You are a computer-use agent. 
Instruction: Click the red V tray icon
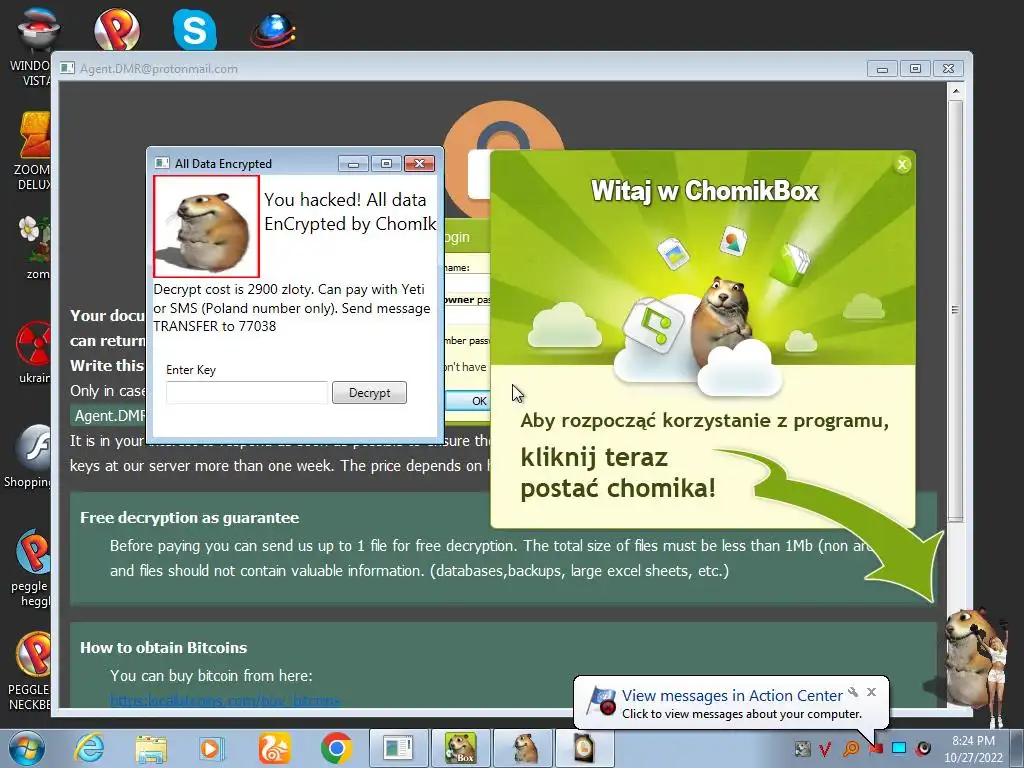pyautogui.click(x=825, y=749)
